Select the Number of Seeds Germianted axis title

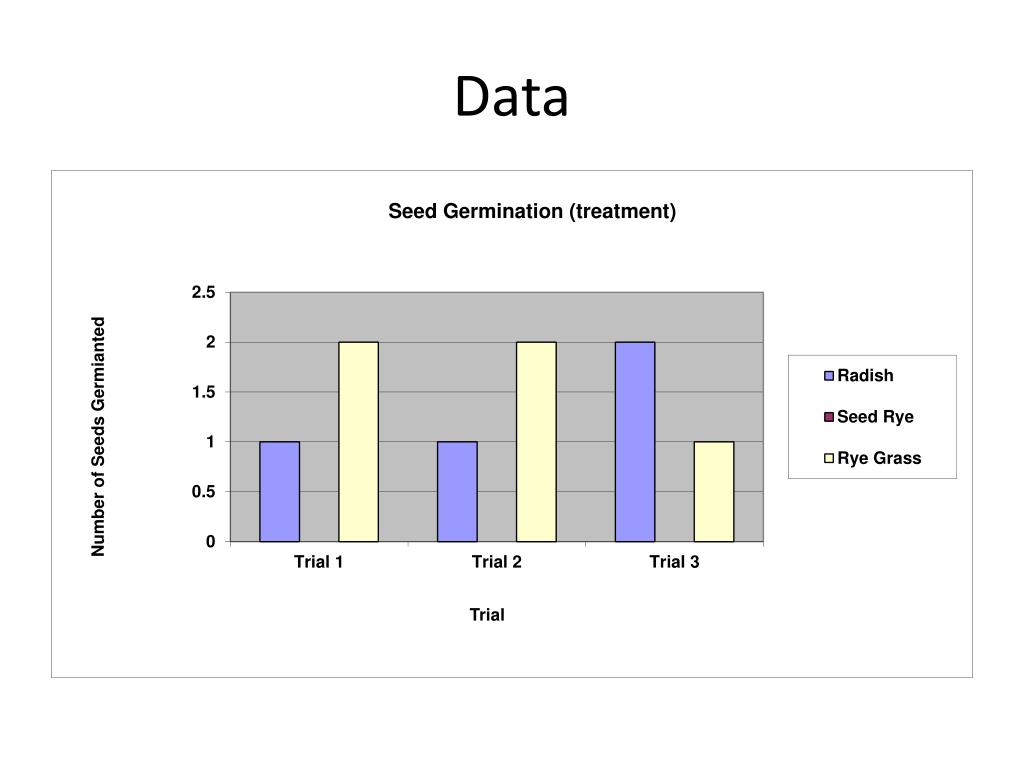pyautogui.click(x=98, y=437)
